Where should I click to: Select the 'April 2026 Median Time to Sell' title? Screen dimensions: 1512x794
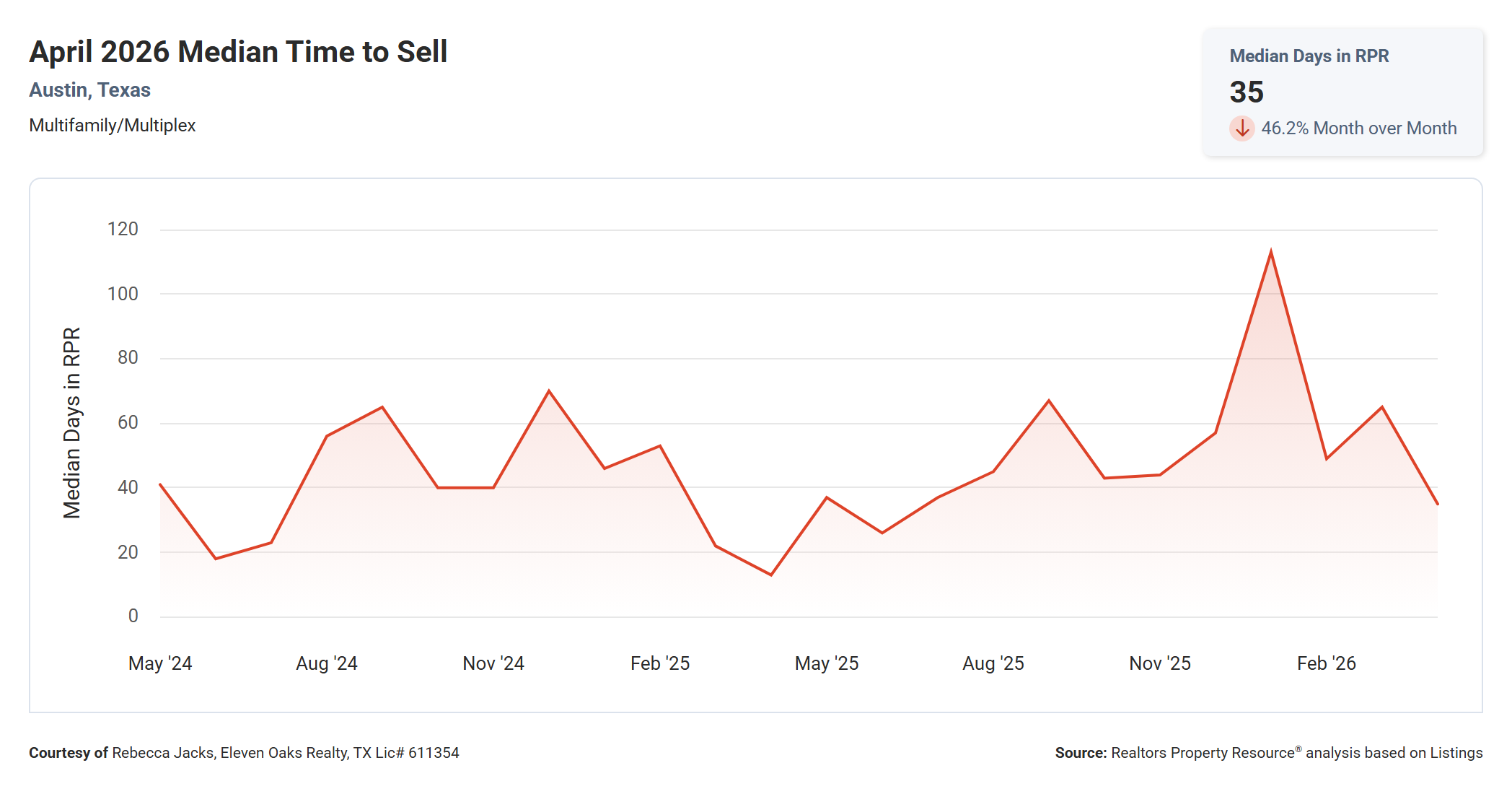tap(238, 52)
